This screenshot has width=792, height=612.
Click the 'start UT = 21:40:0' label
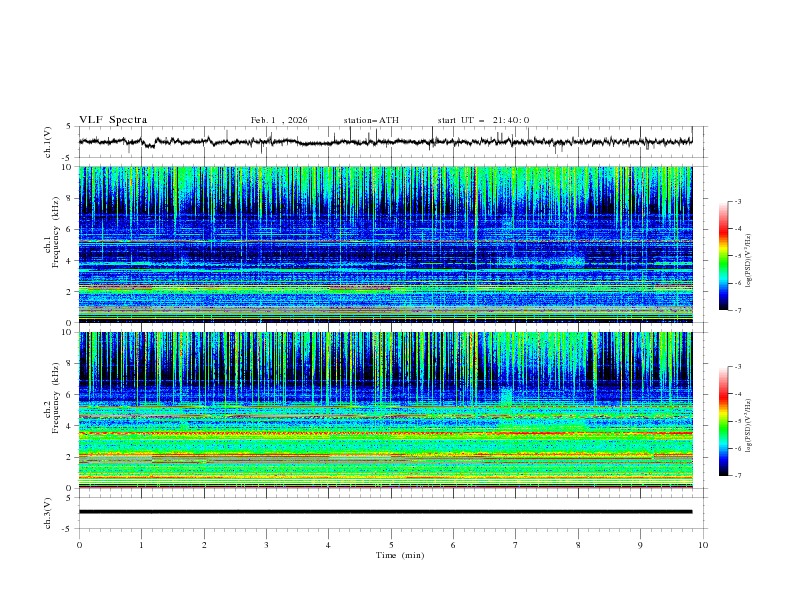point(483,120)
